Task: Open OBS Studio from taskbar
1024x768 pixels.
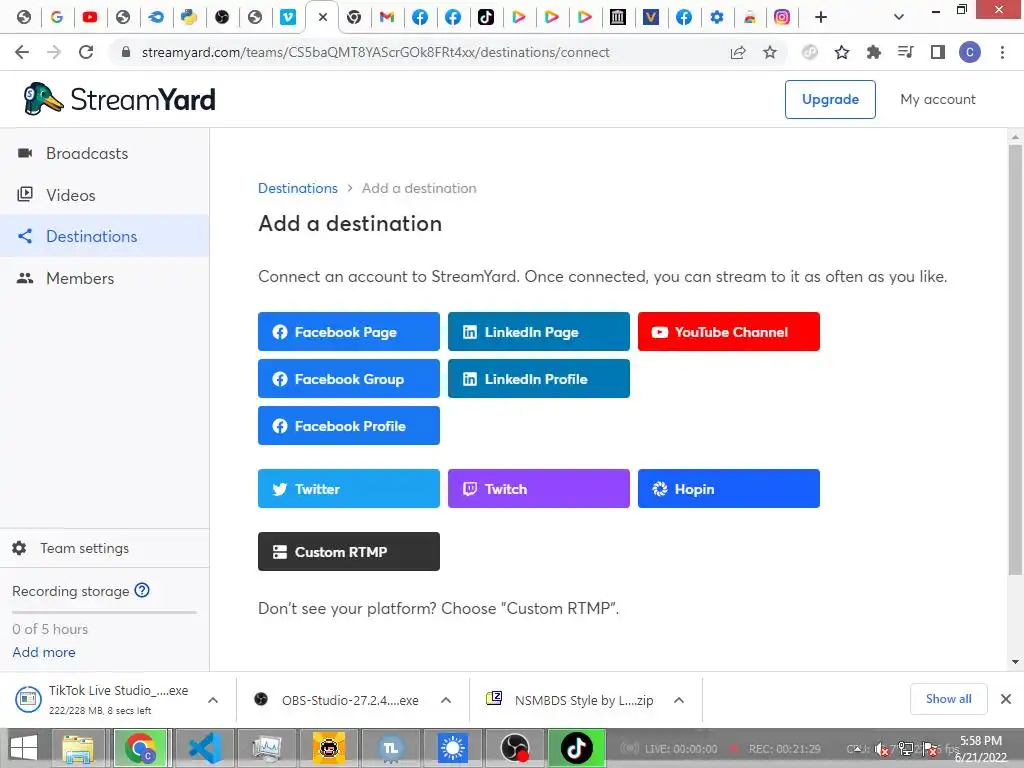Action: (515, 748)
